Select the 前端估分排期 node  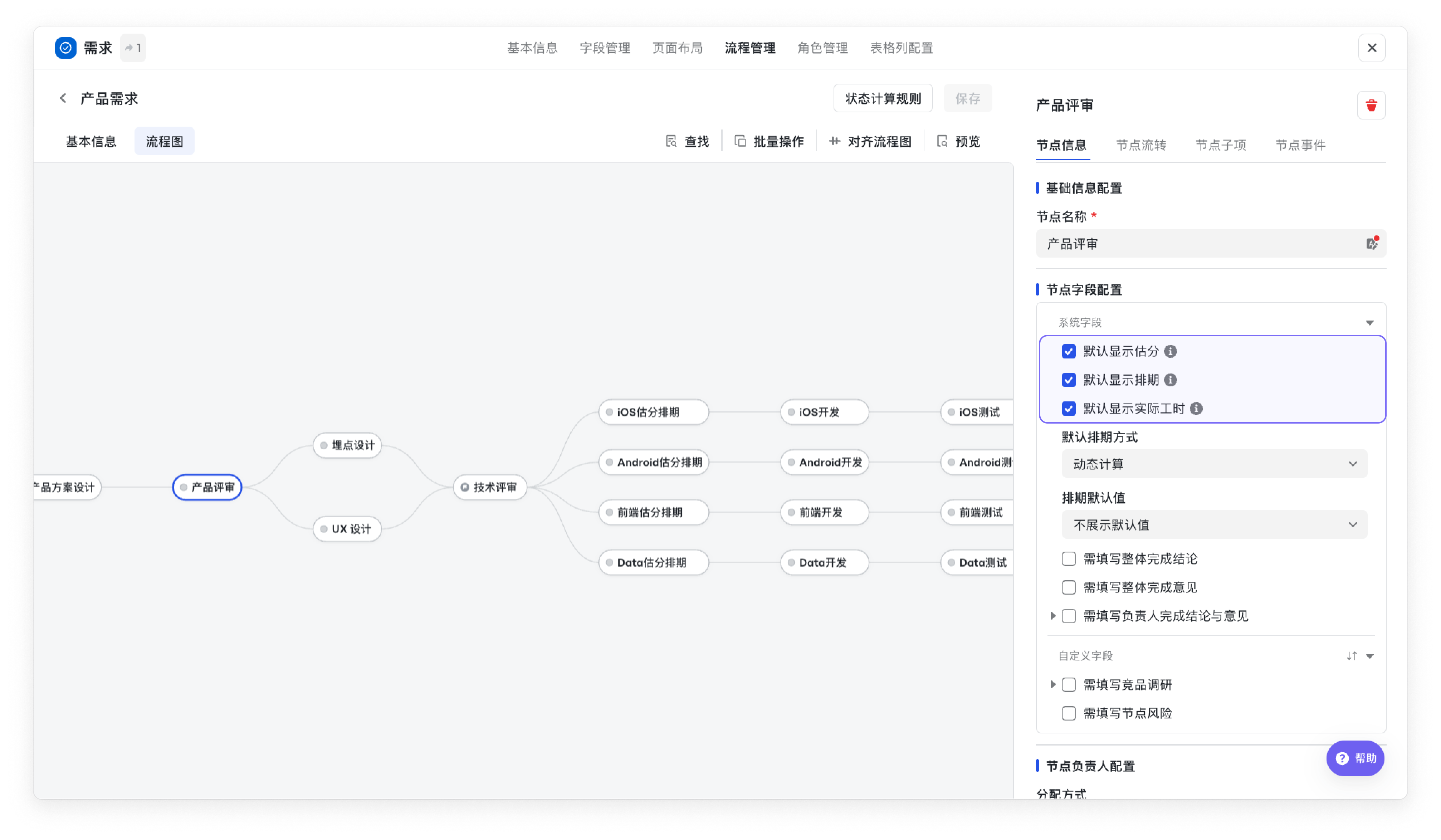[653, 512]
